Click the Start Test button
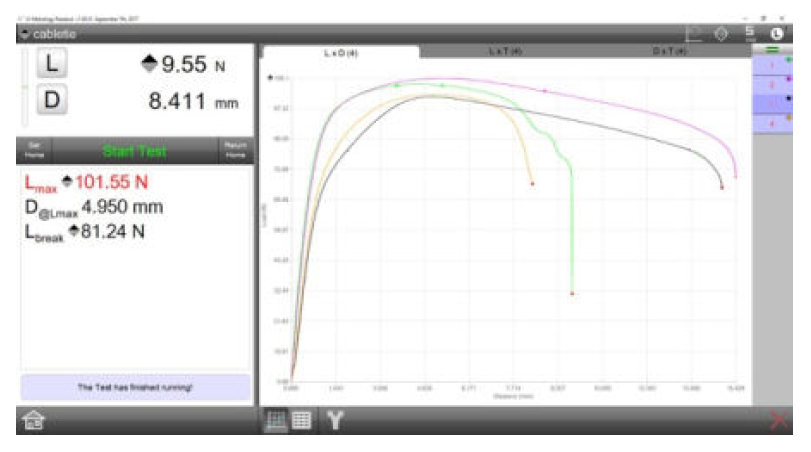 point(134,152)
